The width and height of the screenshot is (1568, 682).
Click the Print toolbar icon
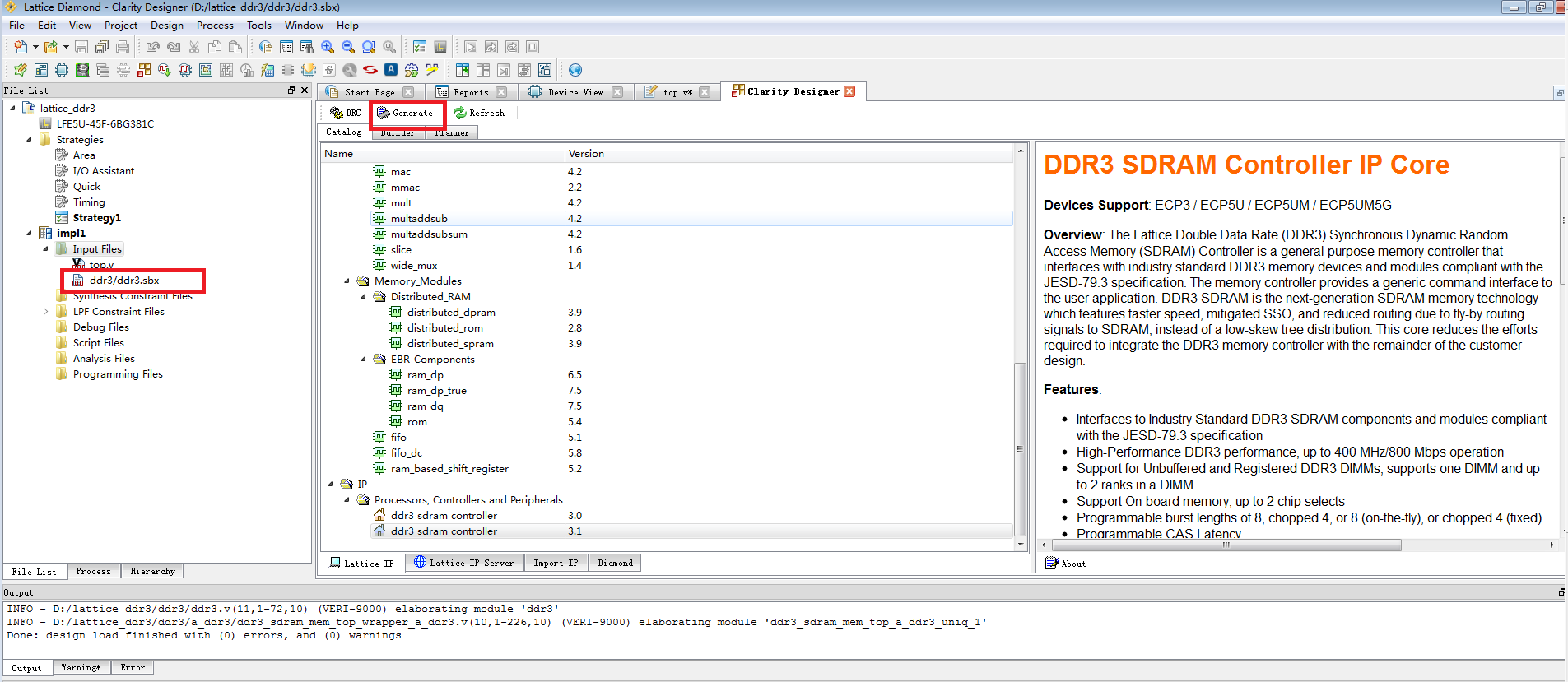(x=123, y=47)
